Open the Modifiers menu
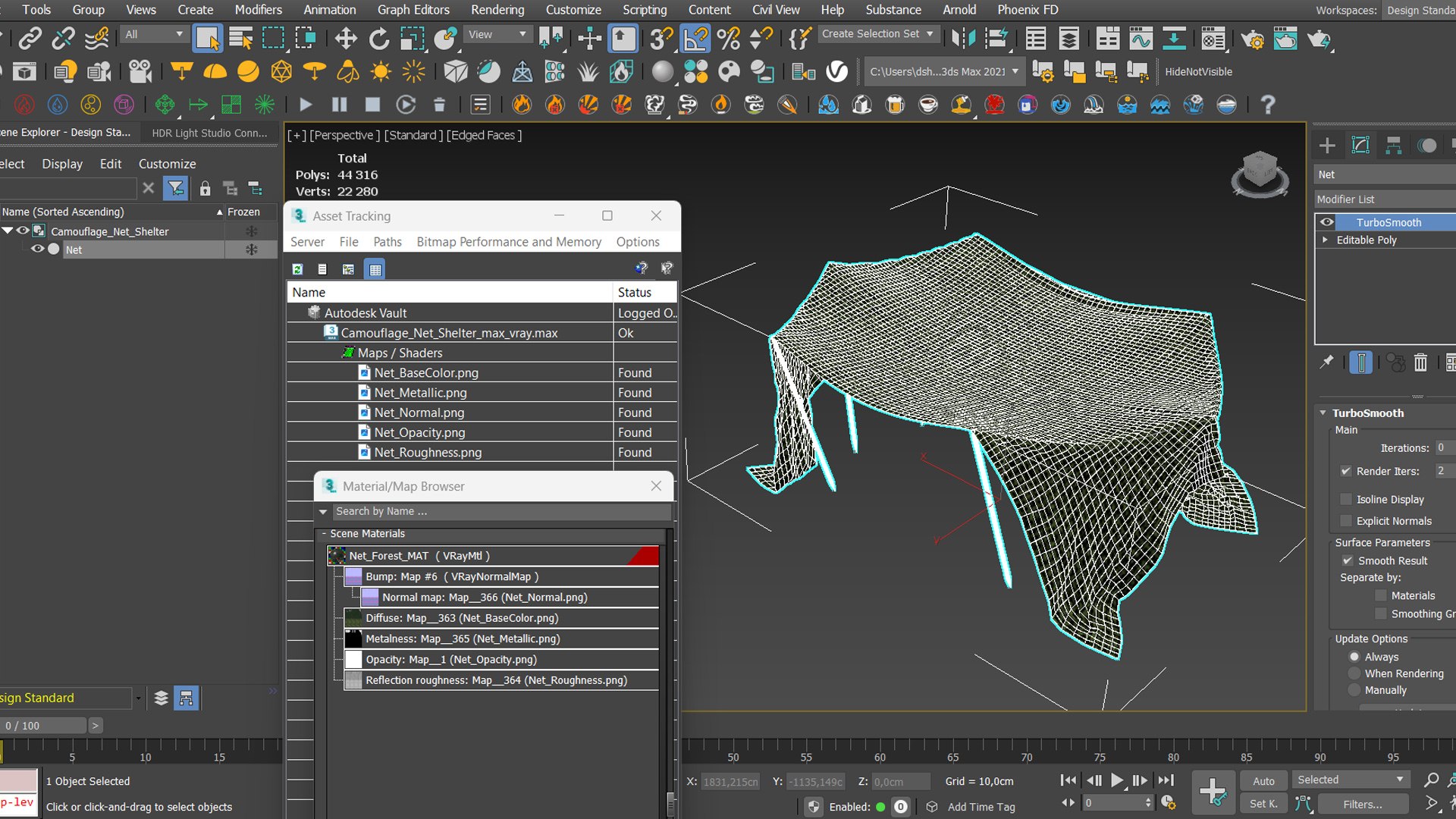Viewport: 1456px width, 819px height. [258, 10]
